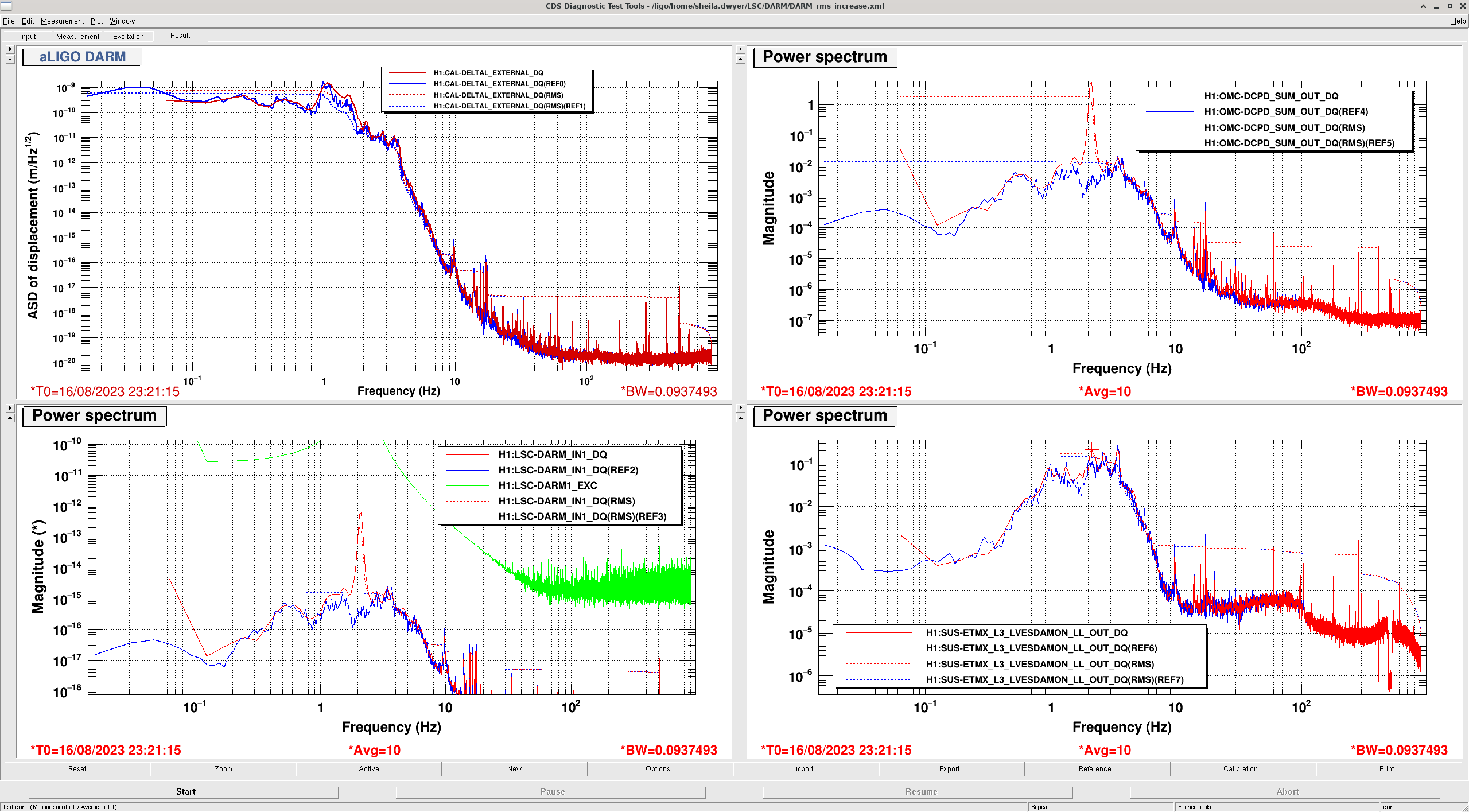Click up-arrow button beside SUS-ETMX power spectrum
This screenshot has height=812, width=1469.
coord(740,418)
